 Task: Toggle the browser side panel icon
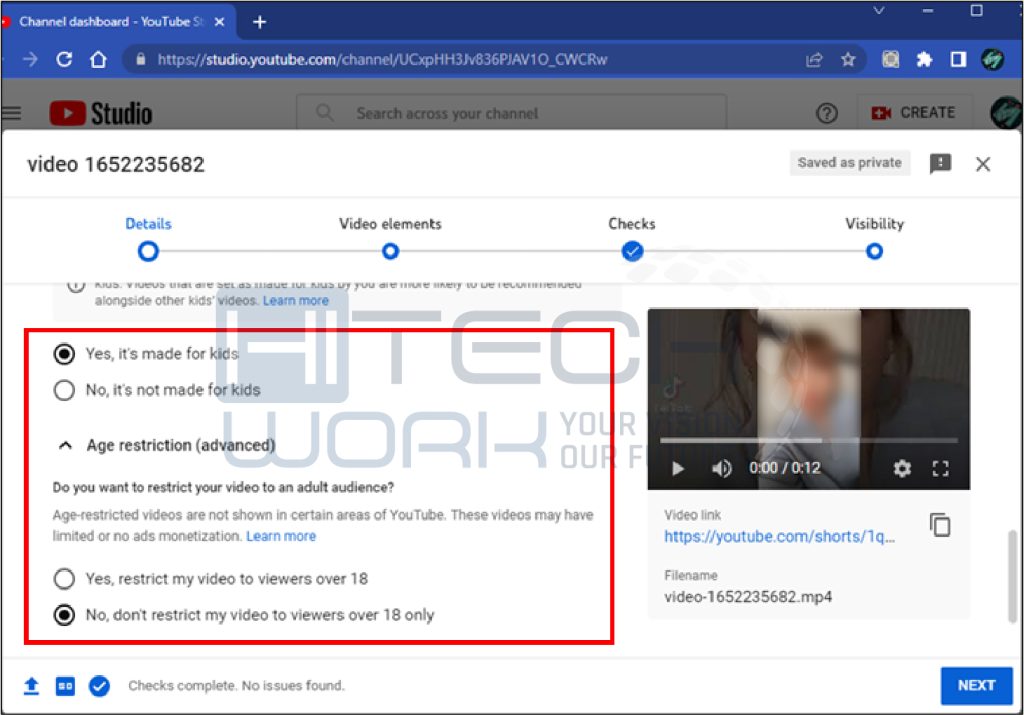pos(958,60)
